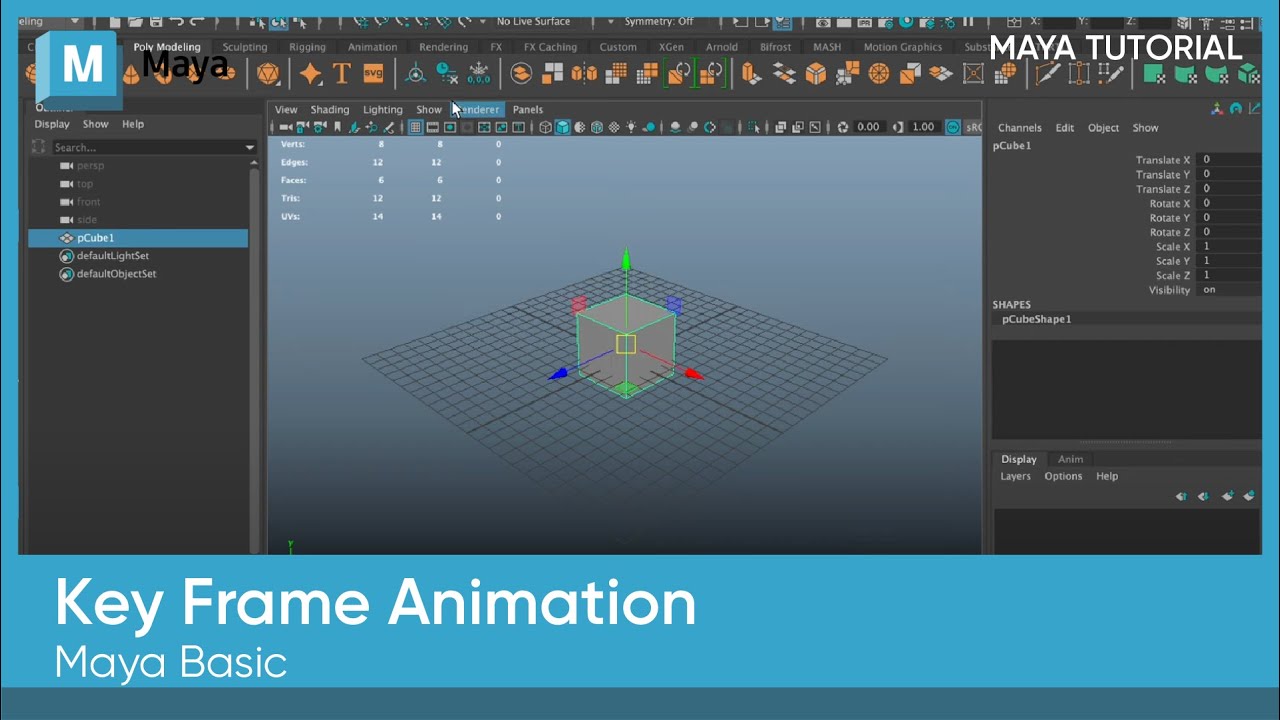Click the Center Pivot shelf icon

pyautogui.click(x=415, y=73)
